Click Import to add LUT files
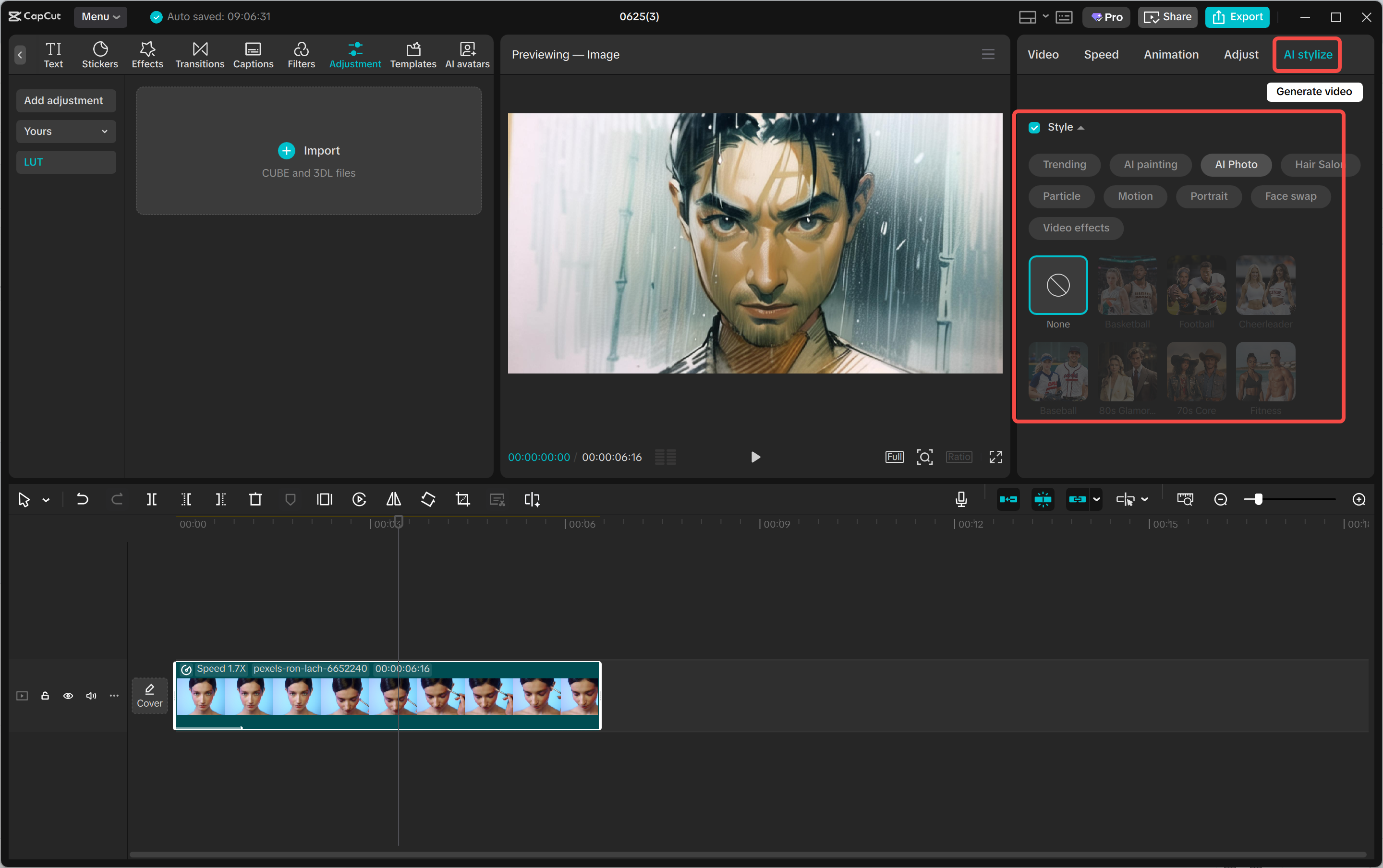This screenshot has width=1383, height=868. click(309, 151)
